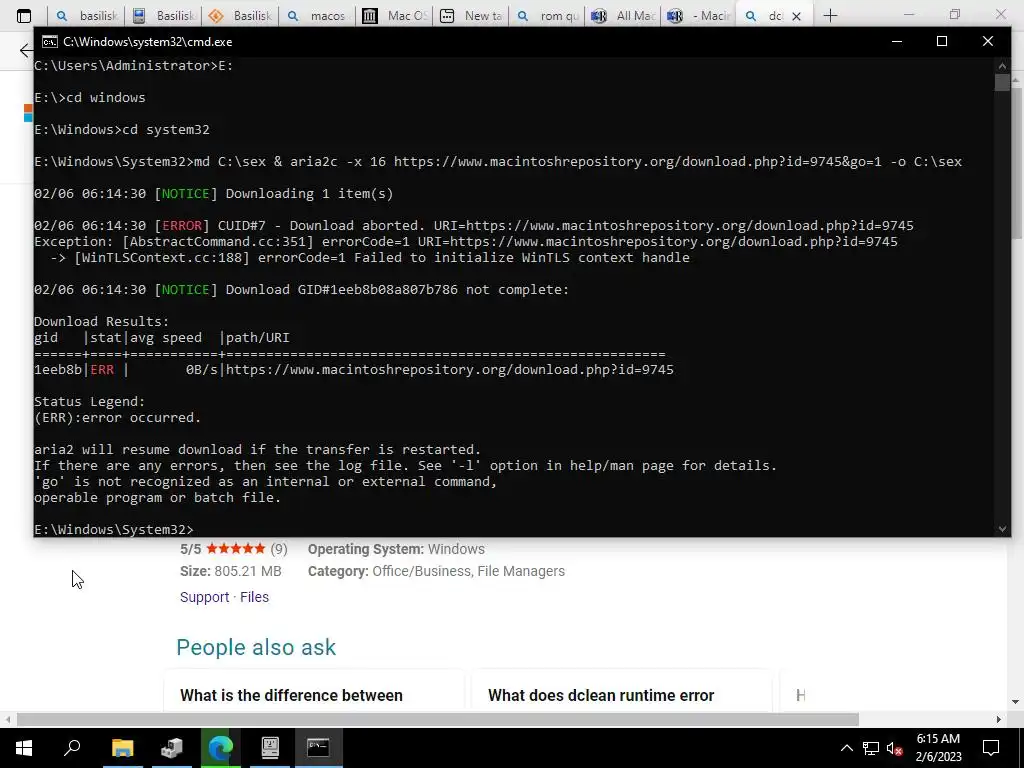Close the cmd.exe window
Viewport: 1024px width, 768px height.
(987, 41)
